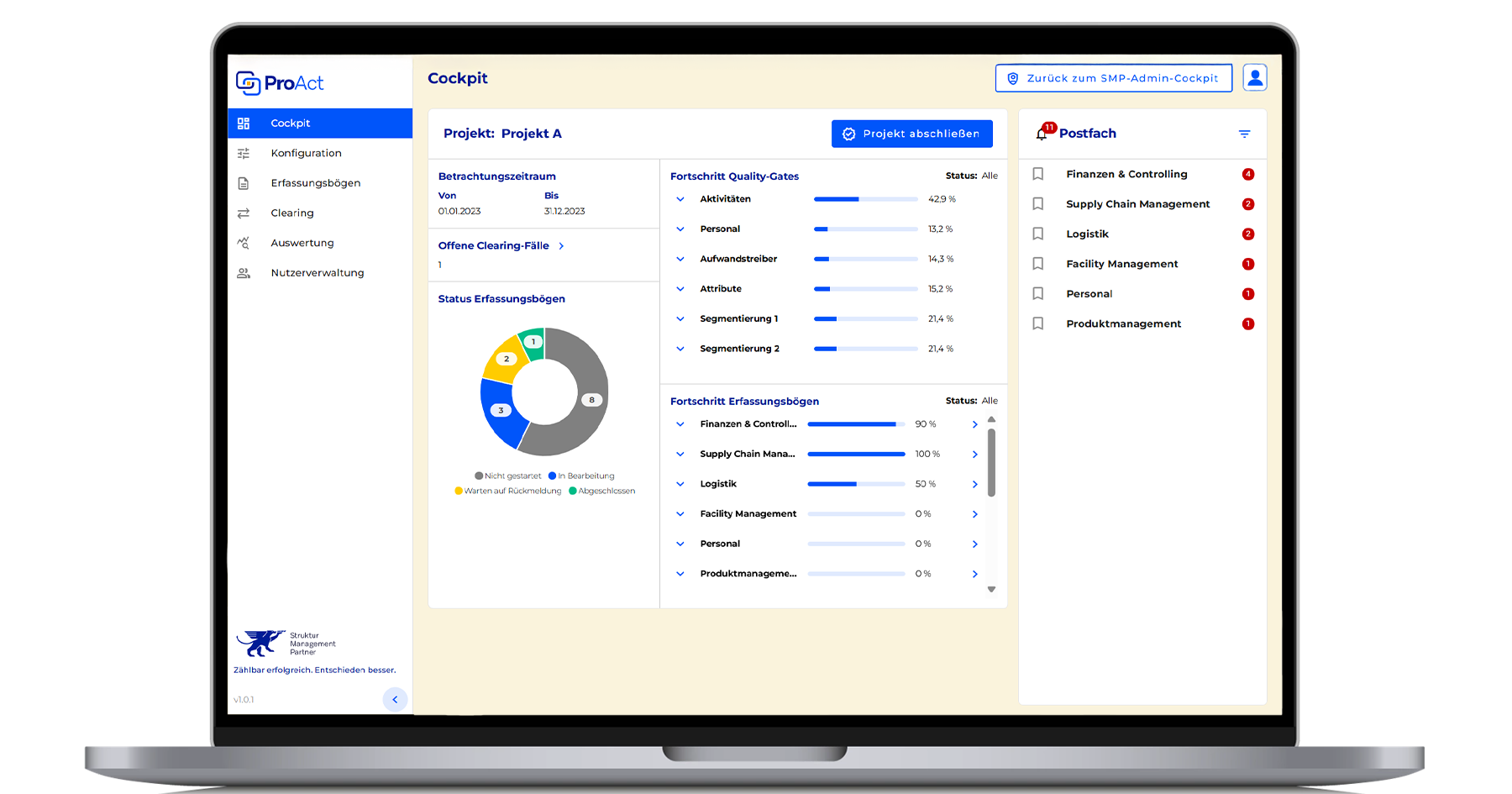Toggle the bookmark next to Supply Chain Management
The height and width of the screenshot is (794, 1512).
click(1037, 204)
